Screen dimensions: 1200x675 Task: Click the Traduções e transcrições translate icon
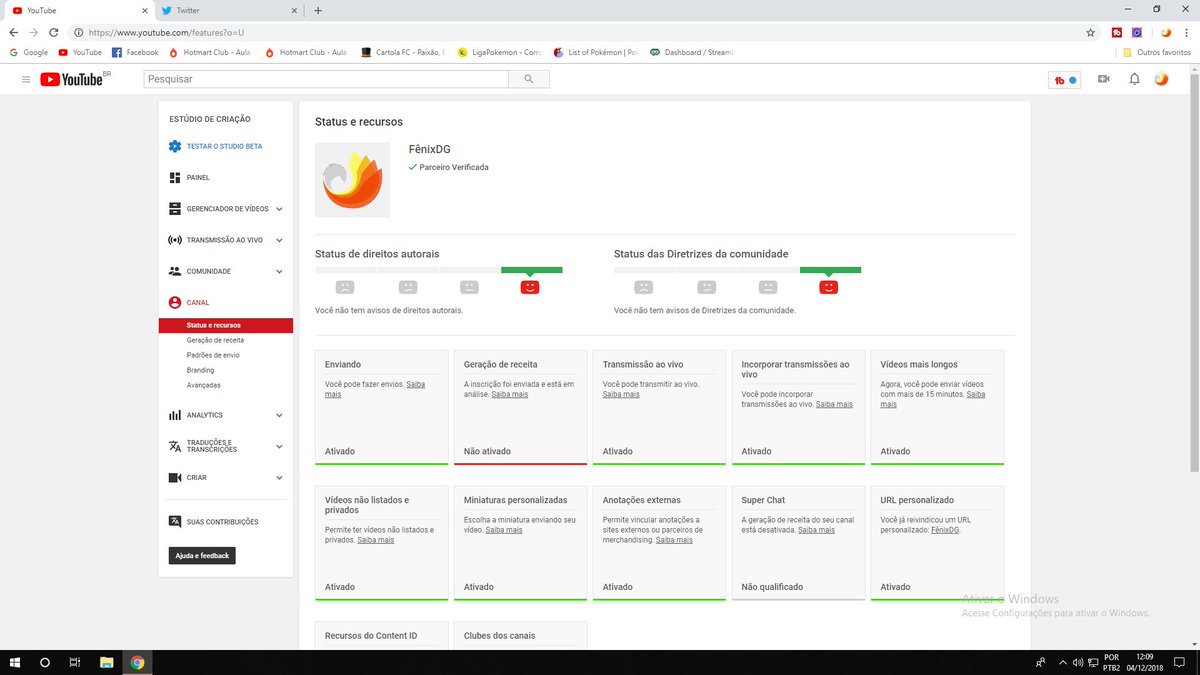[175, 446]
